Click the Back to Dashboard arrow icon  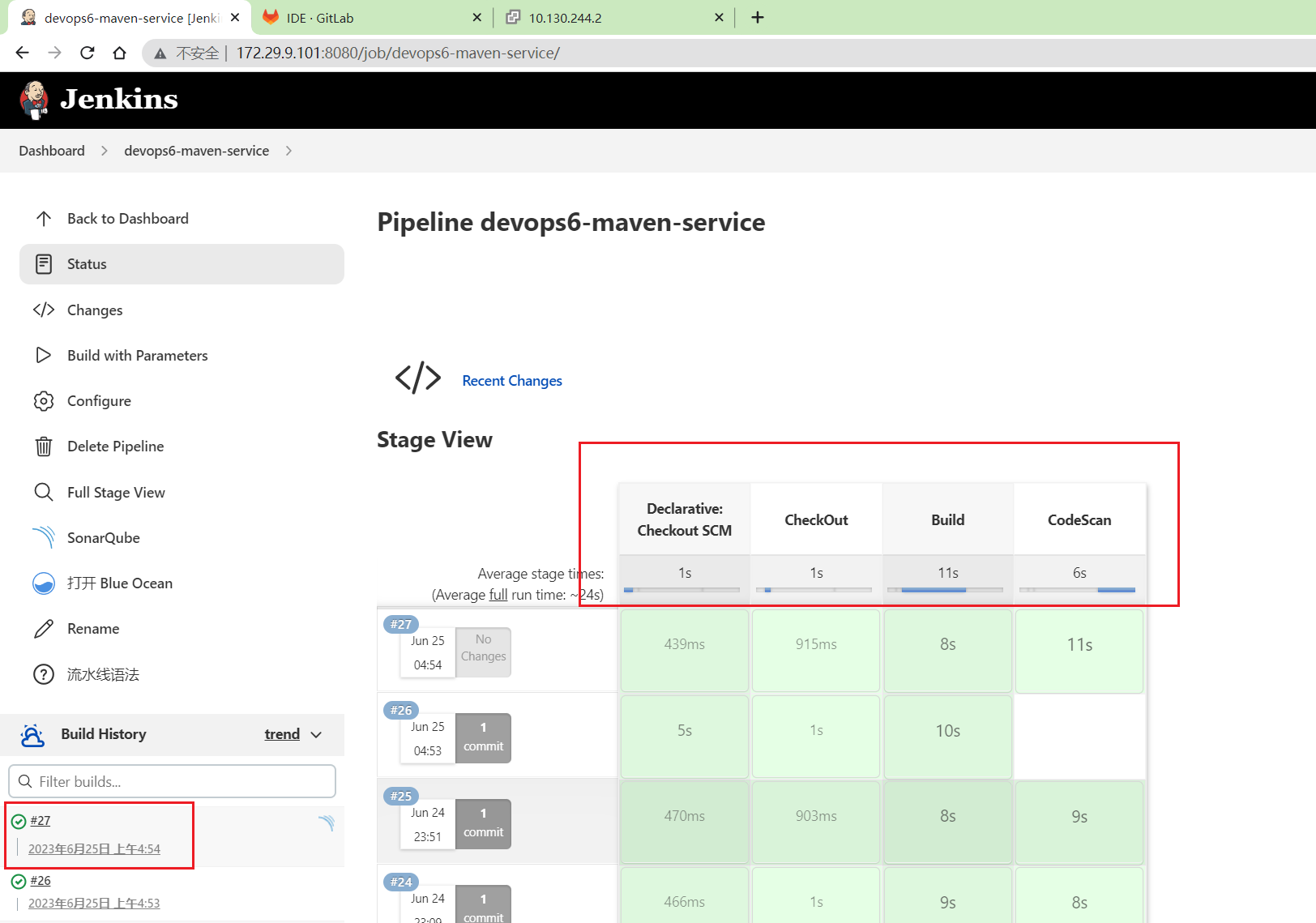click(x=44, y=219)
